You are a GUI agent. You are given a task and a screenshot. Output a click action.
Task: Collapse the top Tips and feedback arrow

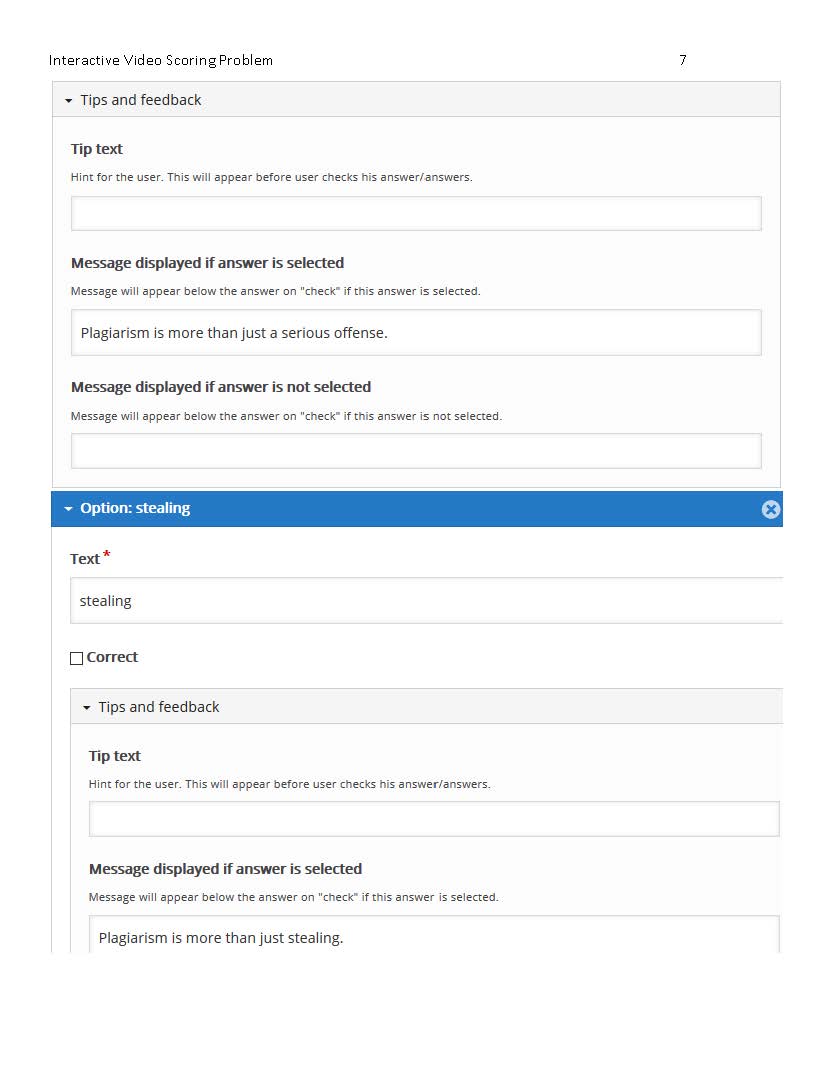pyautogui.click(x=68, y=100)
